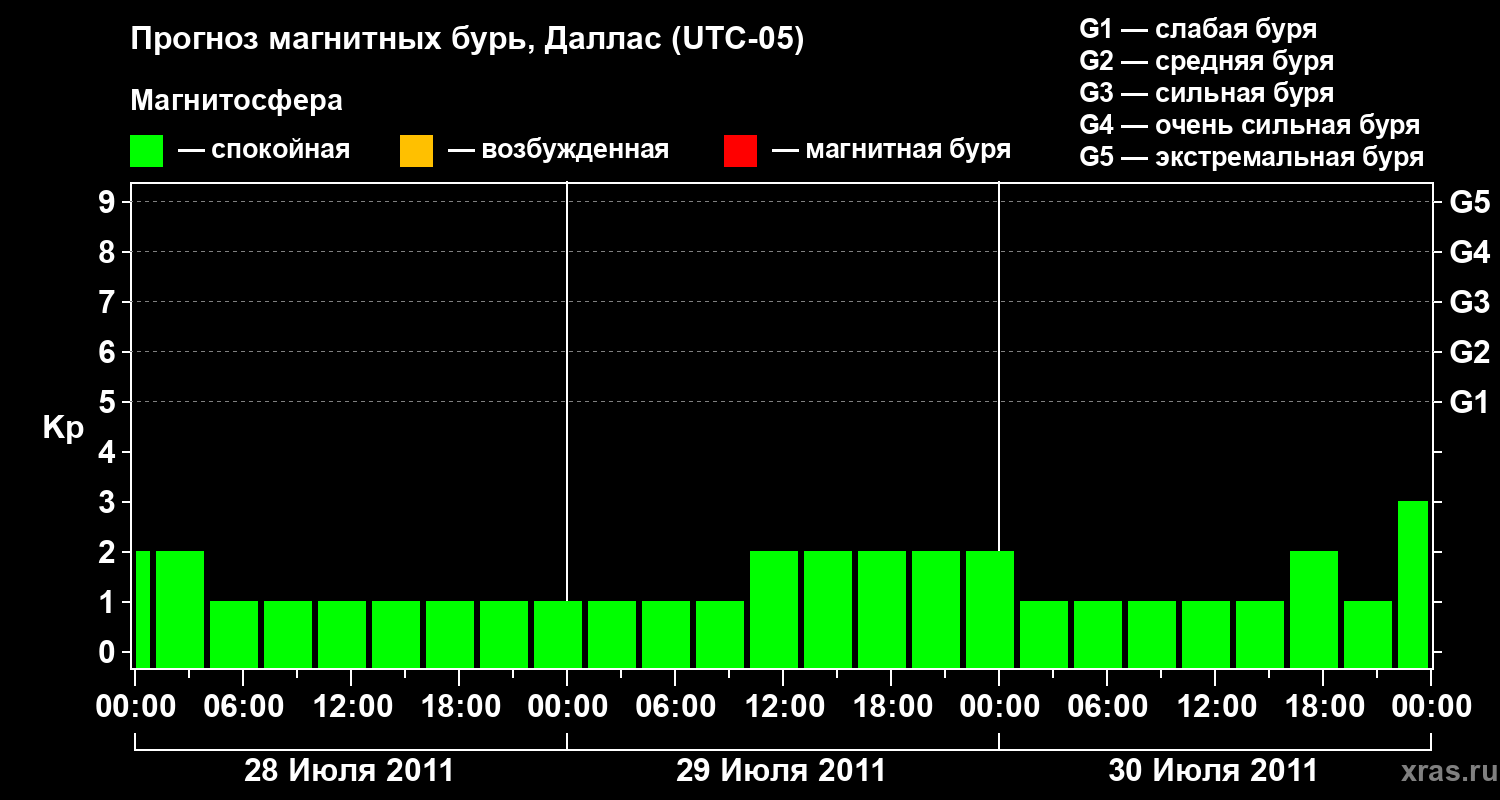Click the Kp 2 bar crossing midnight into 30 Июля
Image resolution: width=1500 pixels, height=800 pixels.
point(990,609)
